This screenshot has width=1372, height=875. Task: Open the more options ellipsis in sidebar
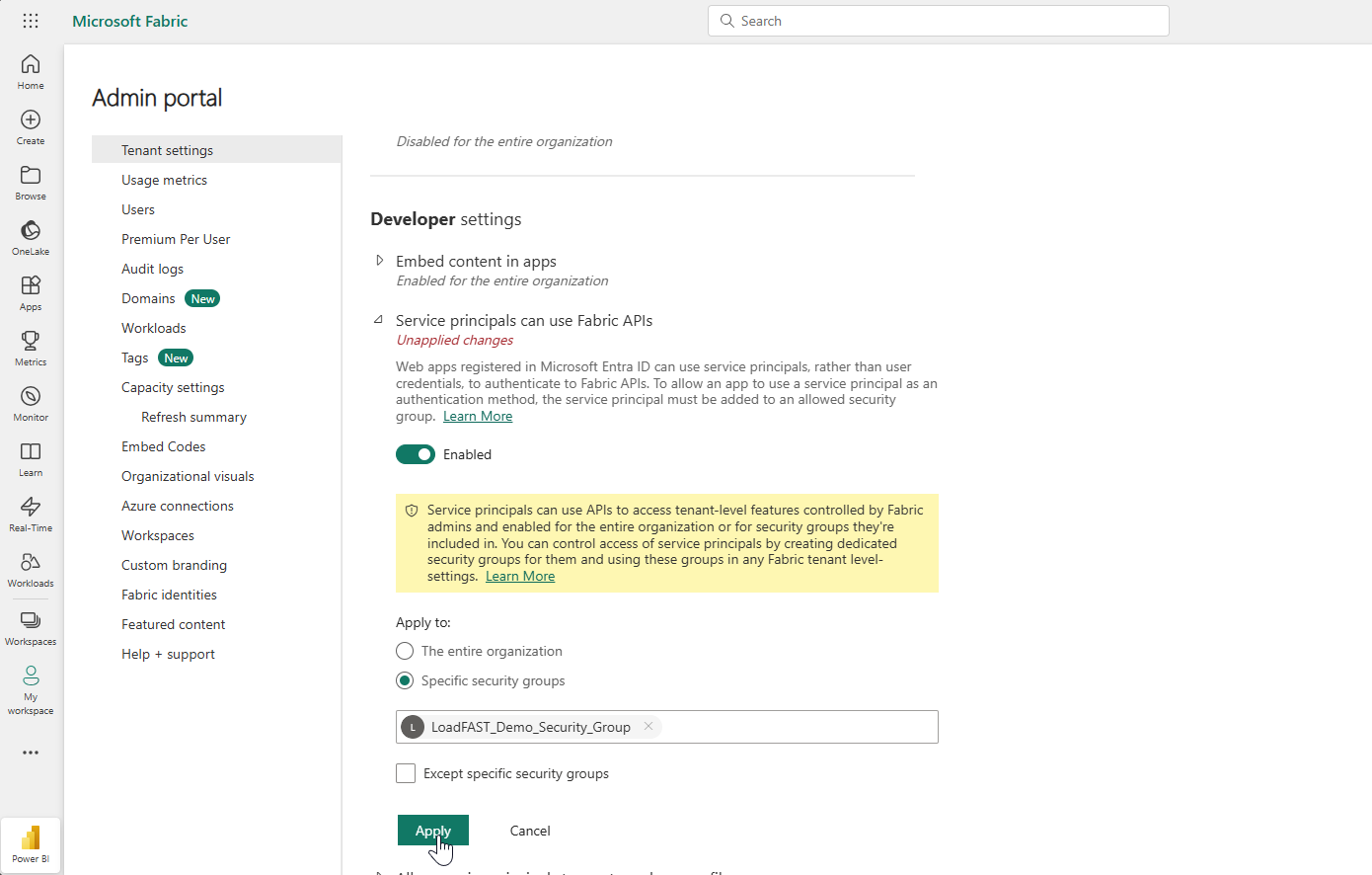pos(31,753)
